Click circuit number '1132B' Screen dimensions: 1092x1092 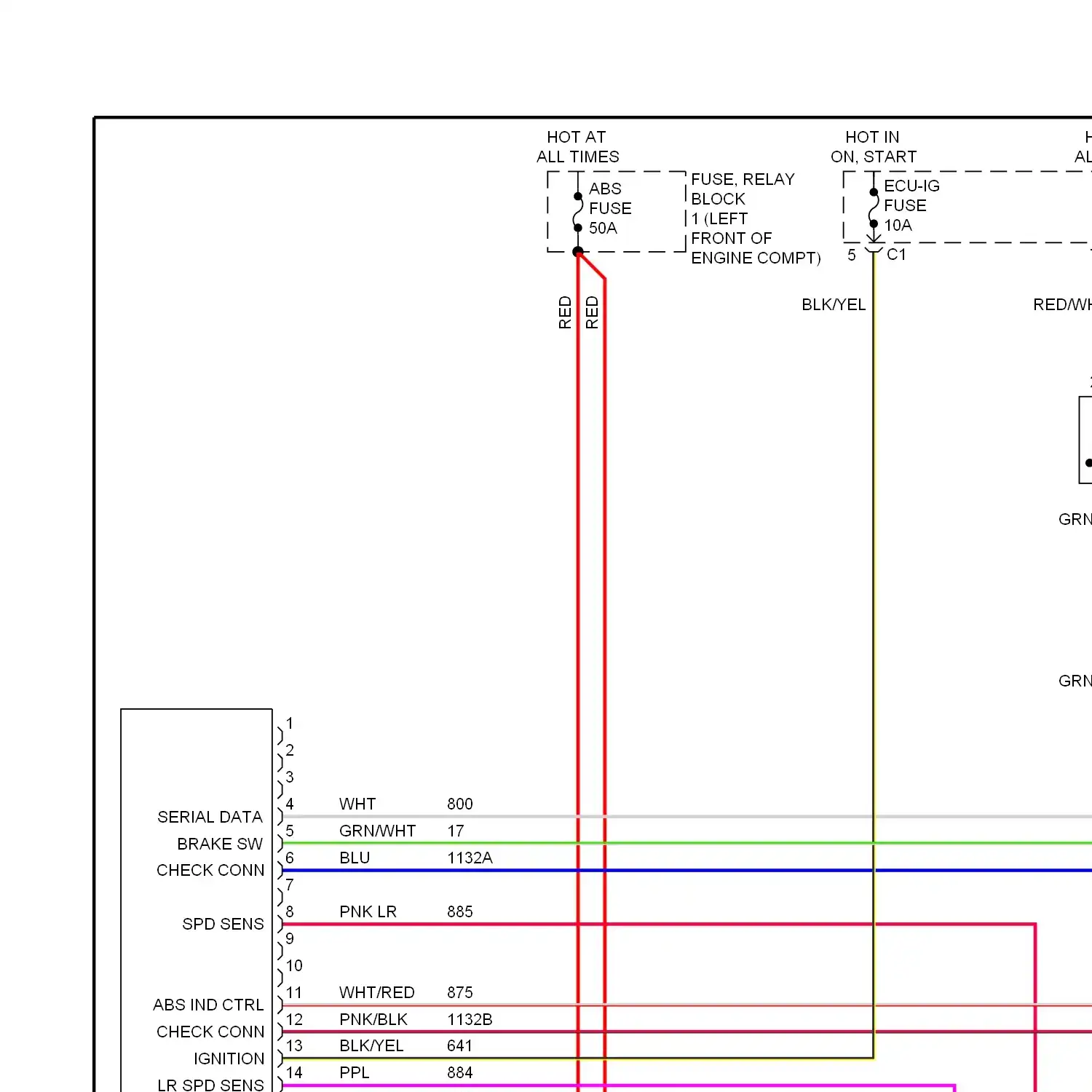click(470, 1019)
